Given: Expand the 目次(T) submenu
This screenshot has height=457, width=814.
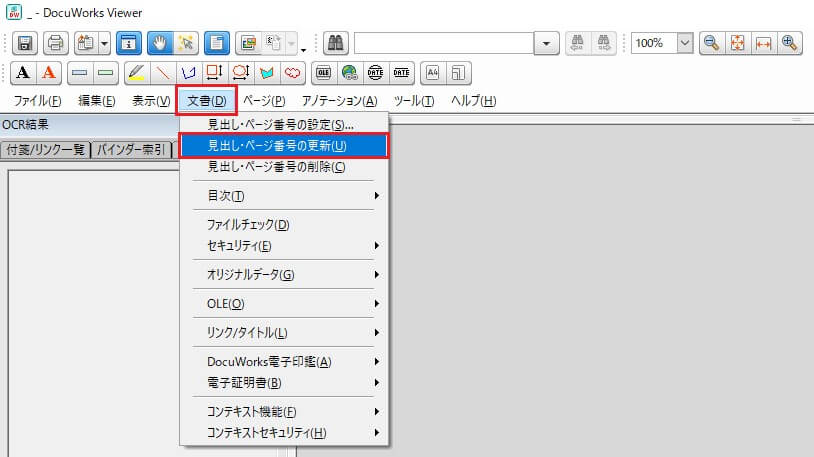Looking at the screenshot, I should pyautogui.click(x=284, y=195).
